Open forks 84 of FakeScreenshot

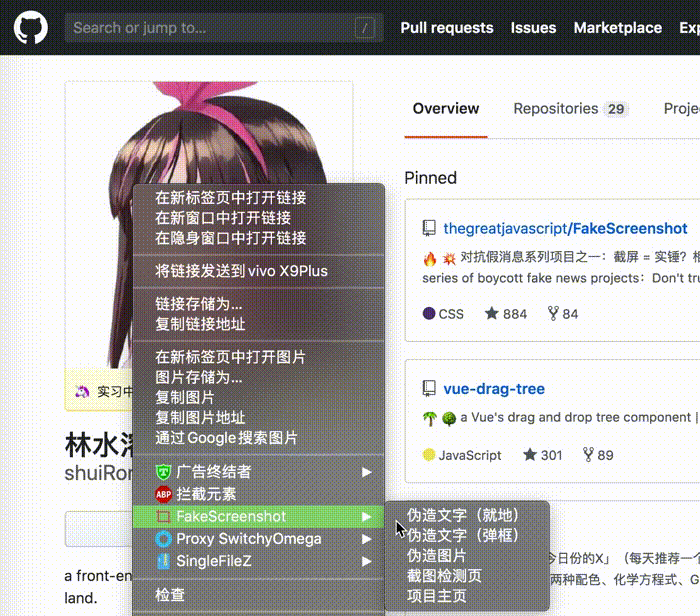562,314
